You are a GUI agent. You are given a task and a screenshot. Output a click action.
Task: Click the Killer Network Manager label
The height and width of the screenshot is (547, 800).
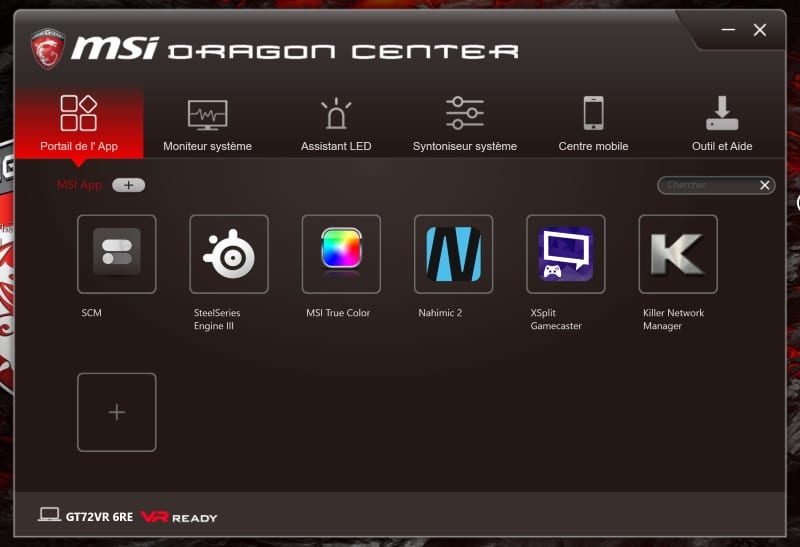673,319
